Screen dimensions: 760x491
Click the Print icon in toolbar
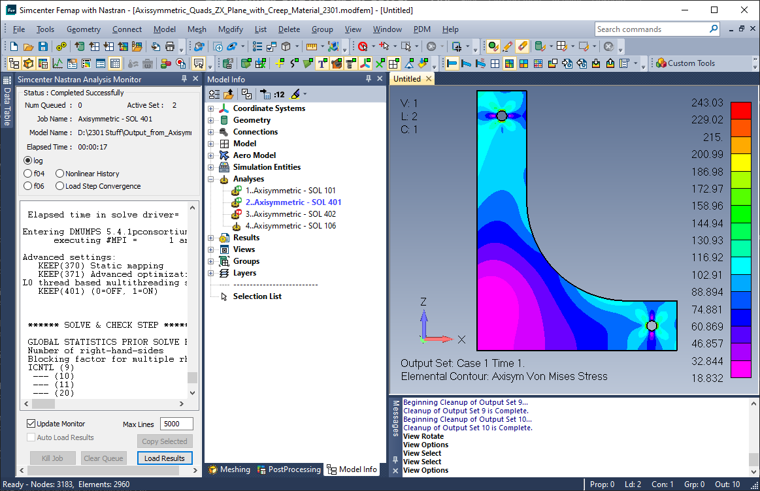point(170,47)
